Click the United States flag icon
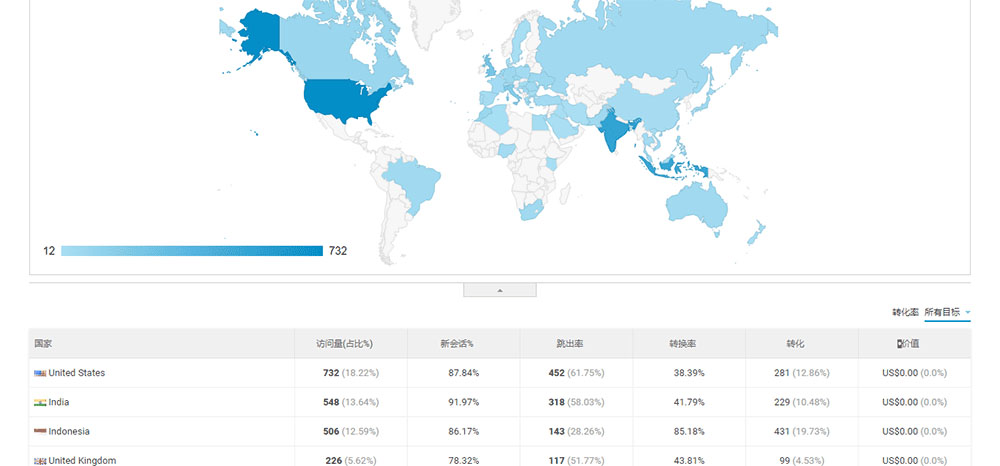1000x466 pixels. click(x=40, y=373)
